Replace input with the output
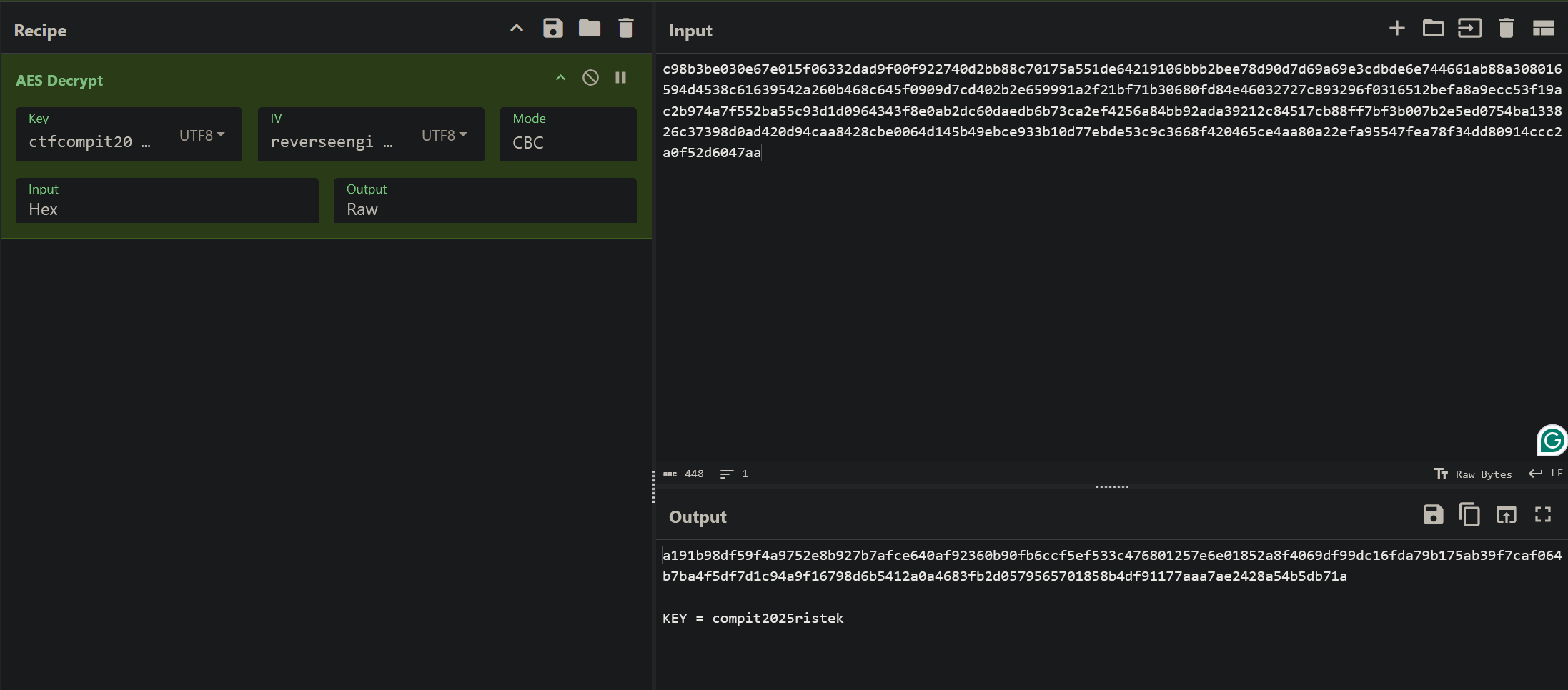The width and height of the screenshot is (1568, 690). 1507,515
